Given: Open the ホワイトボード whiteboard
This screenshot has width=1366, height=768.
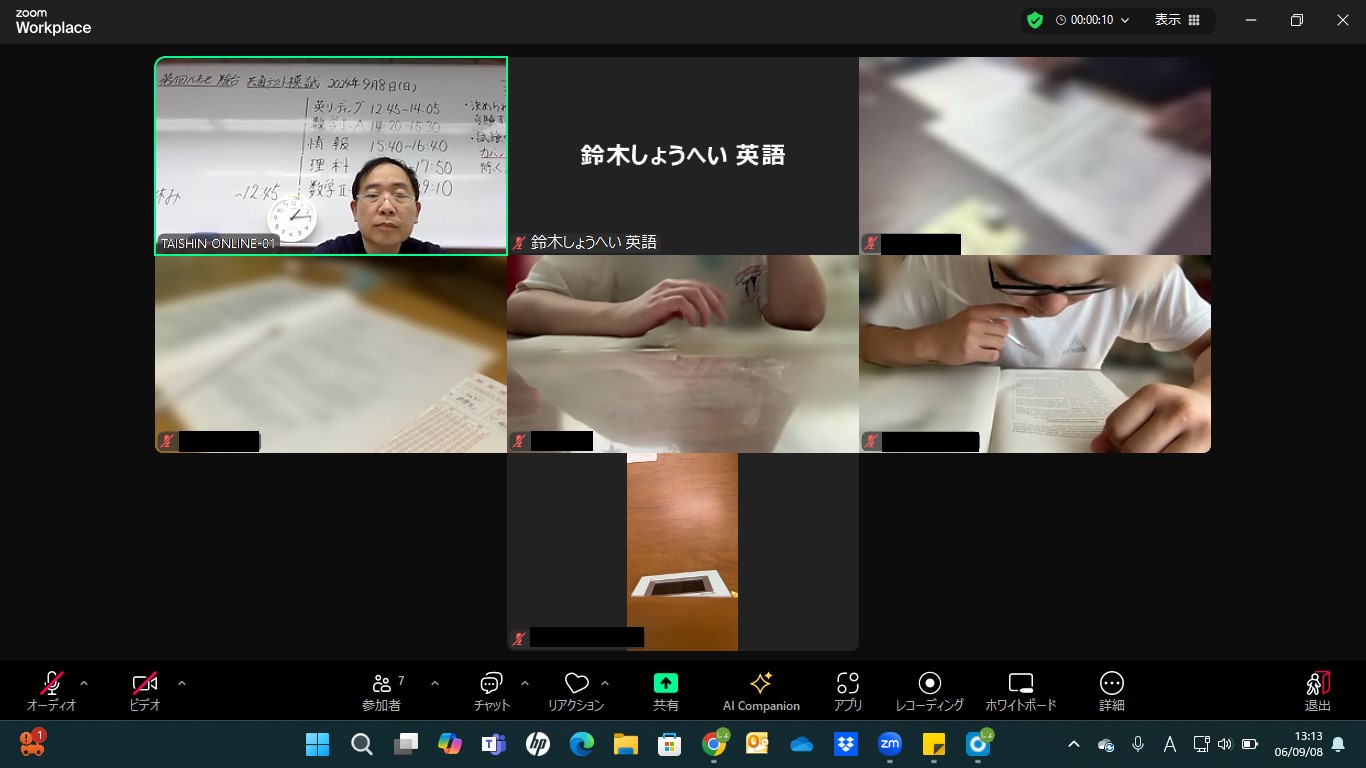Looking at the screenshot, I should [x=1021, y=690].
